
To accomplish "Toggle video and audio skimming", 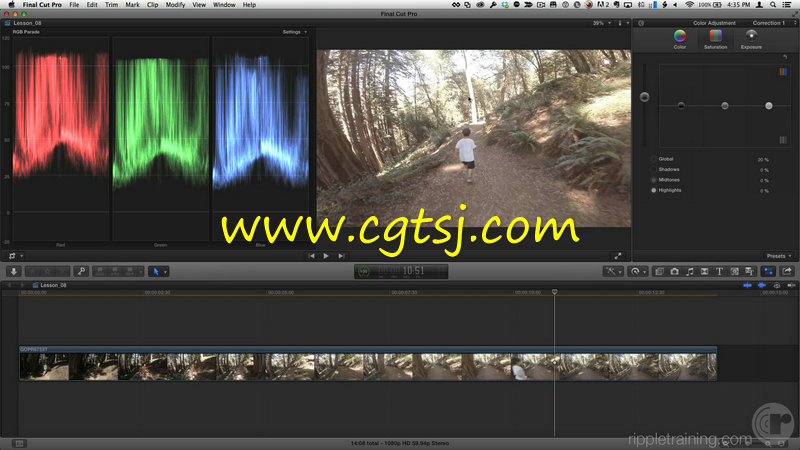I will tap(747, 285).
